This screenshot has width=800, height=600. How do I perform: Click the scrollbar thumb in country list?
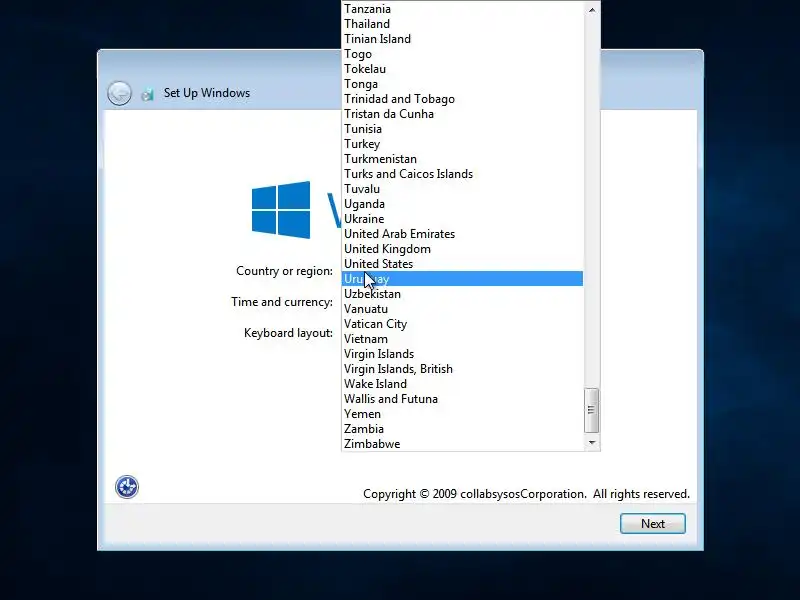point(591,410)
